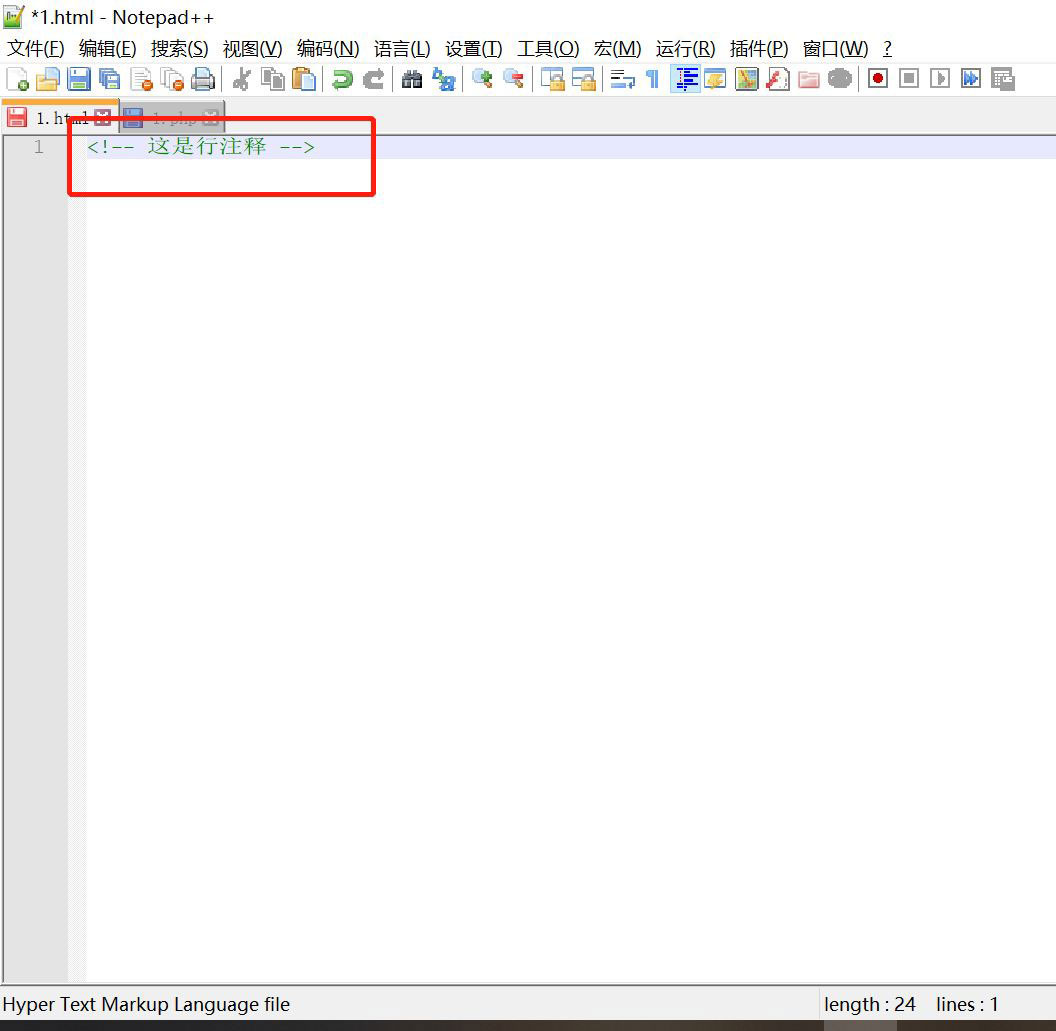Open the 插件(P) menu
Image resolution: width=1056 pixels, height=1031 pixels.
tap(759, 48)
